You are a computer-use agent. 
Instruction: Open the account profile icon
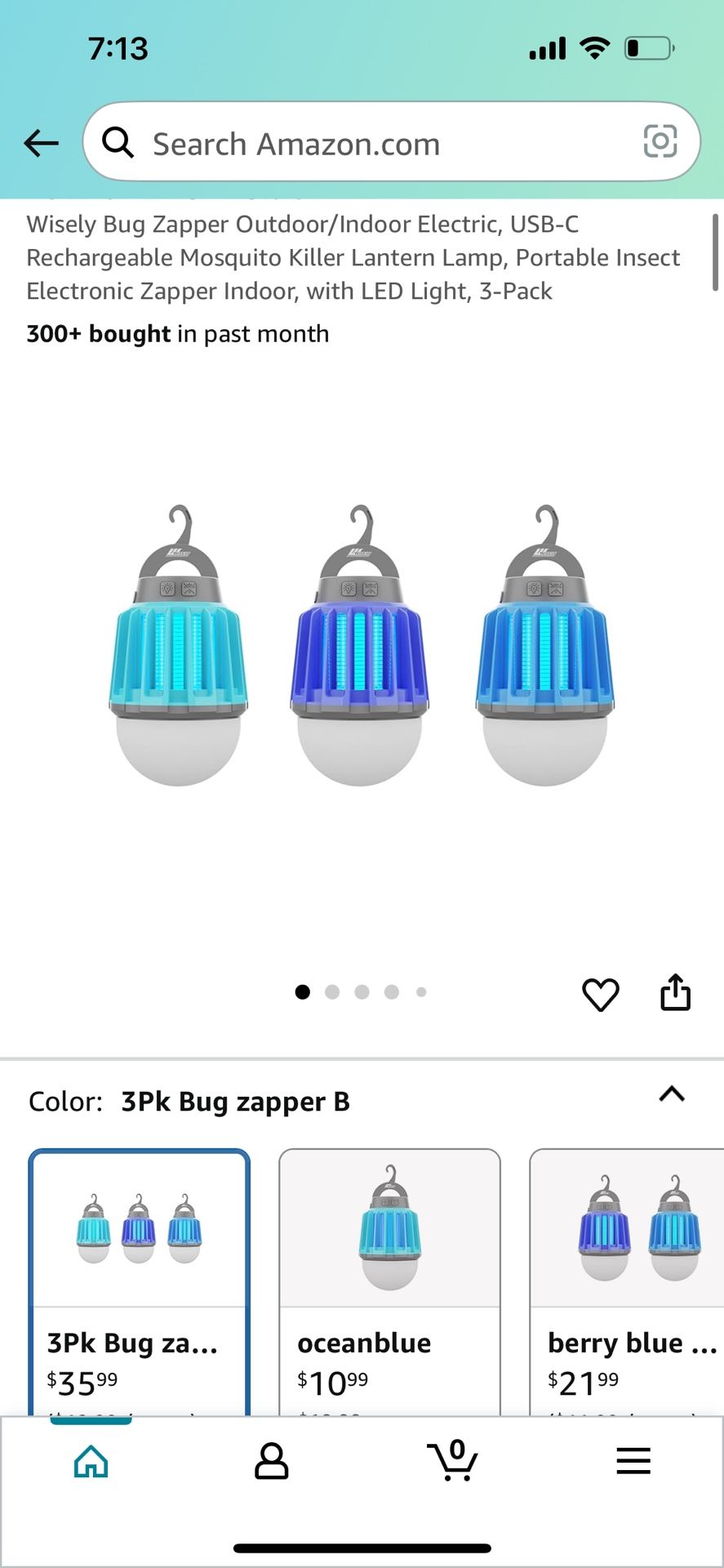pyautogui.click(x=271, y=1461)
